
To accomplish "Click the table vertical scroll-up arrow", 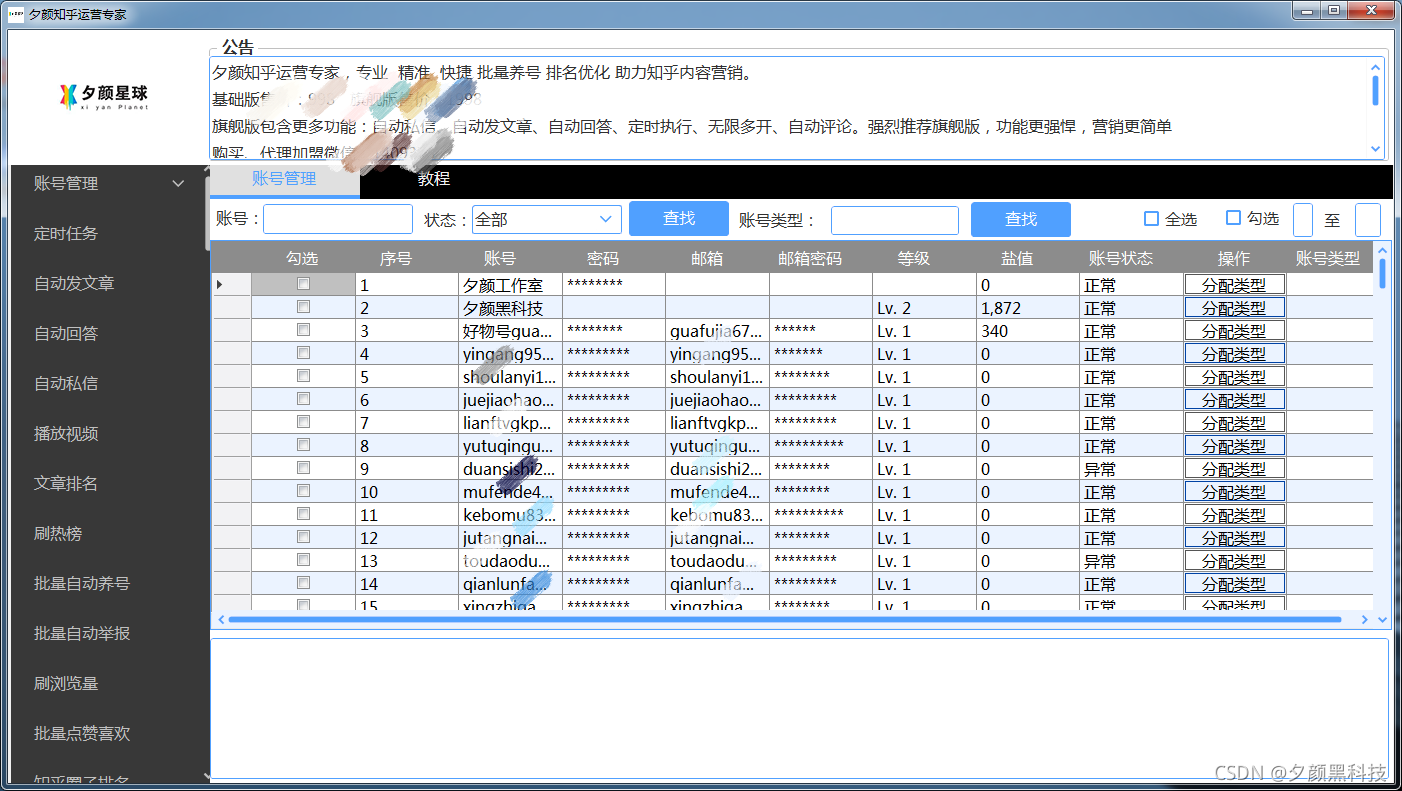I will click(x=1383, y=249).
